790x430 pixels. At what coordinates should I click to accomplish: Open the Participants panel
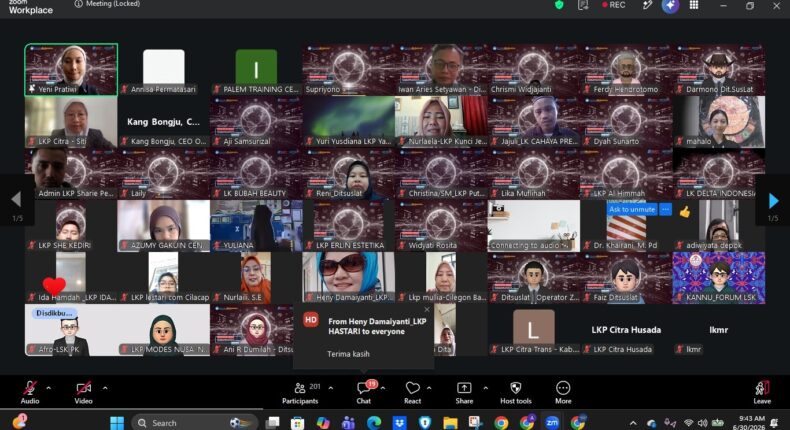[x=300, y=393]
